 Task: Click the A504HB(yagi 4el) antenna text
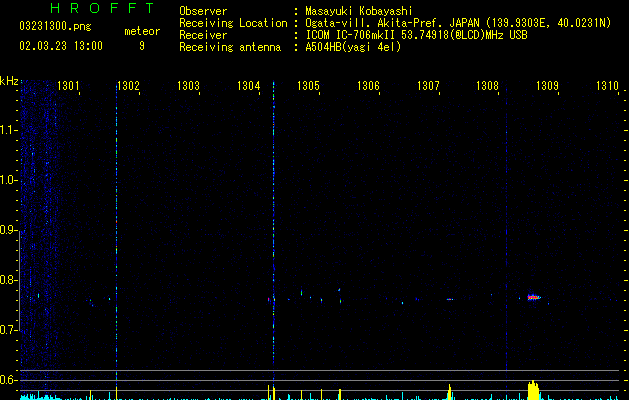point(353,47)
